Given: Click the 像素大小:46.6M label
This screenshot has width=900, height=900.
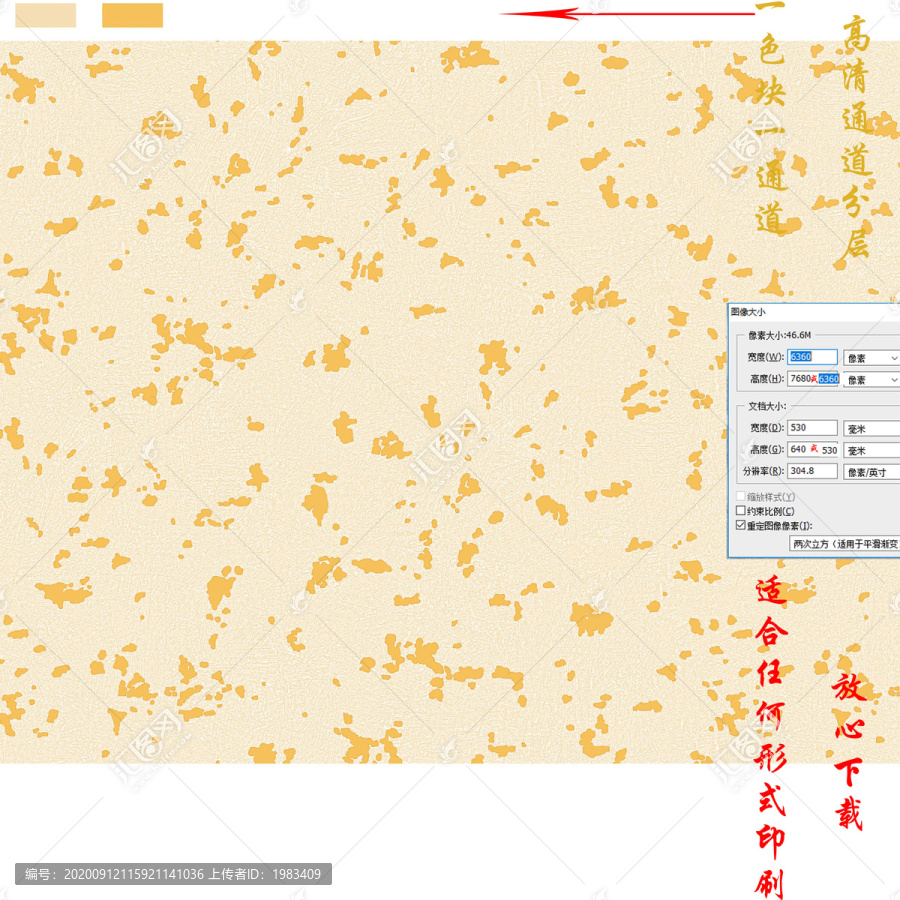Looking at the screenshot, I should point(779,335).
